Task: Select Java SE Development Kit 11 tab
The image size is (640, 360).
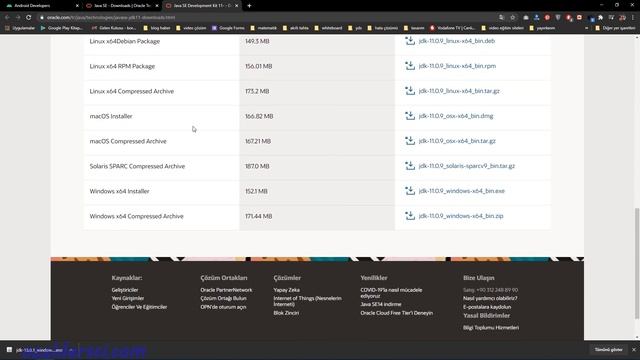Action: point(202,6)
